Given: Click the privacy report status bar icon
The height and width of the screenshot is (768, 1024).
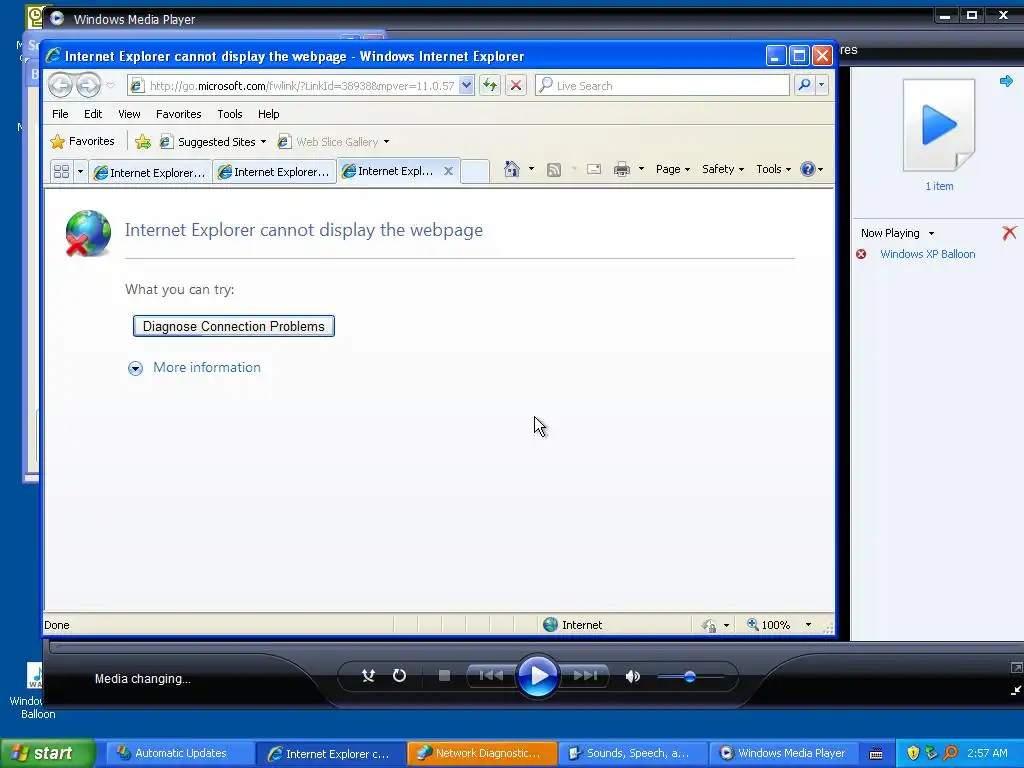Looking at the screenshot, I should click(x=709, y=626).
